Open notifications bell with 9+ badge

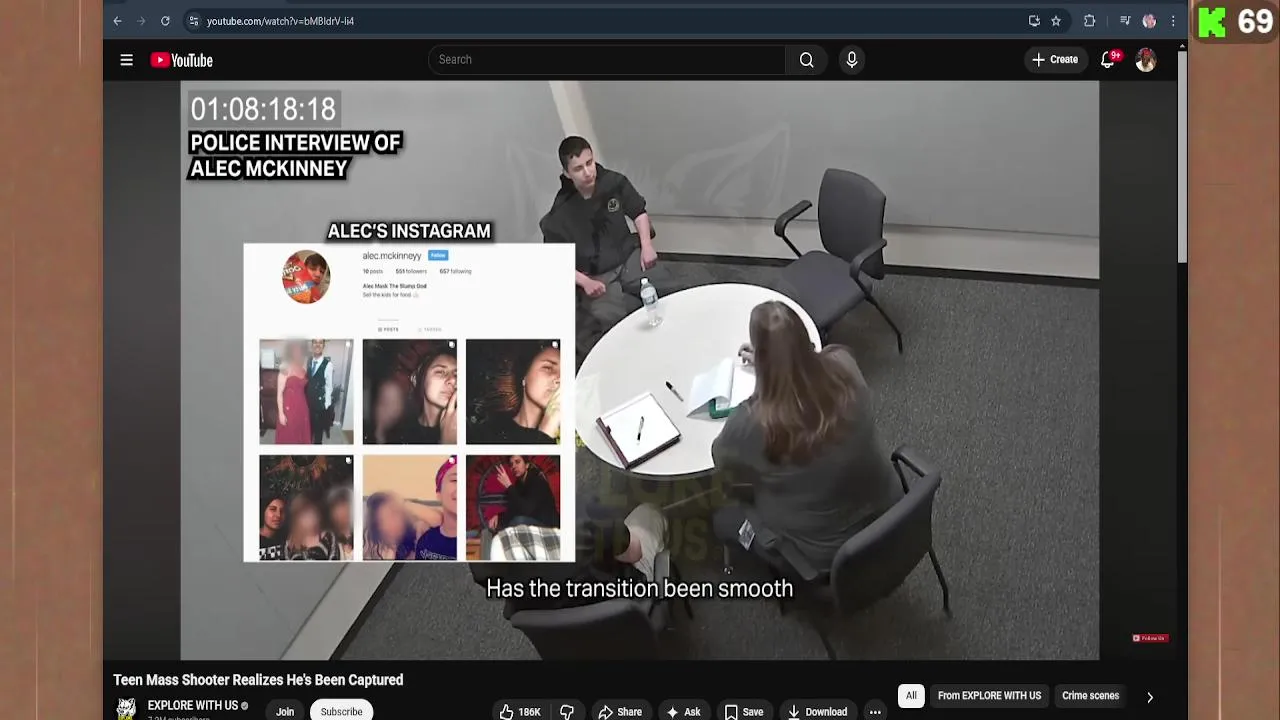[1109, 60]
